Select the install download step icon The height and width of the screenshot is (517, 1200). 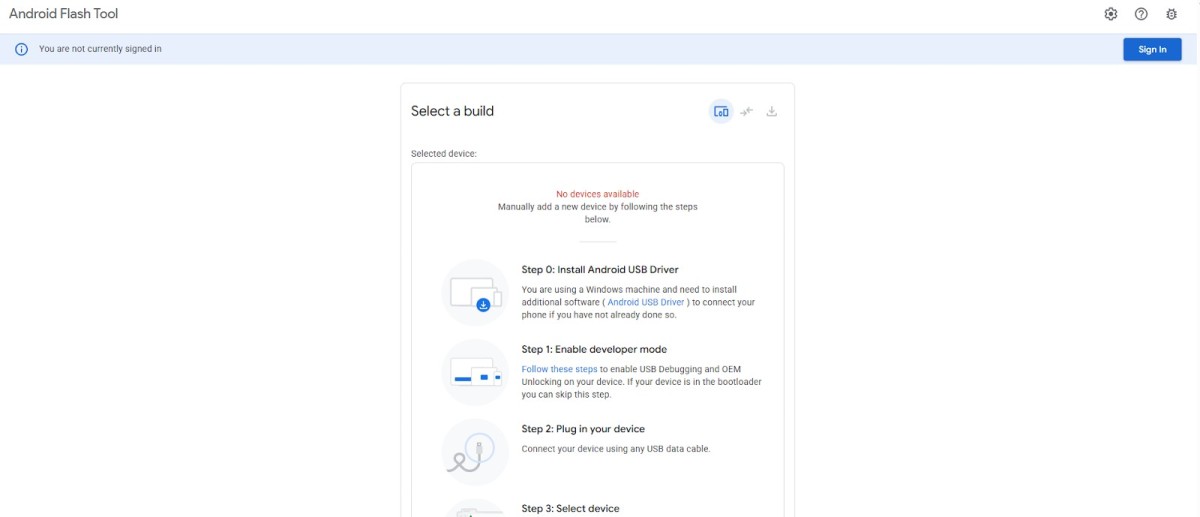point(772,111)
